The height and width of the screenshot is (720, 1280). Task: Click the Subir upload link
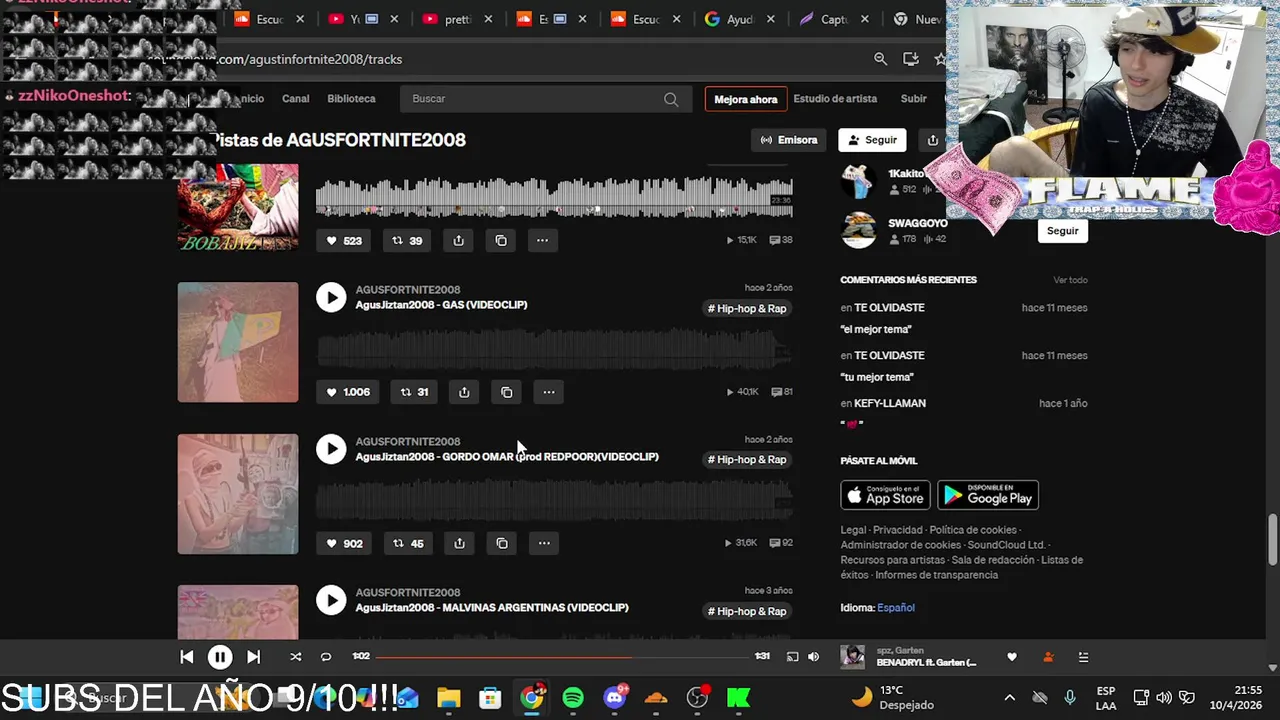pos(914,99)
